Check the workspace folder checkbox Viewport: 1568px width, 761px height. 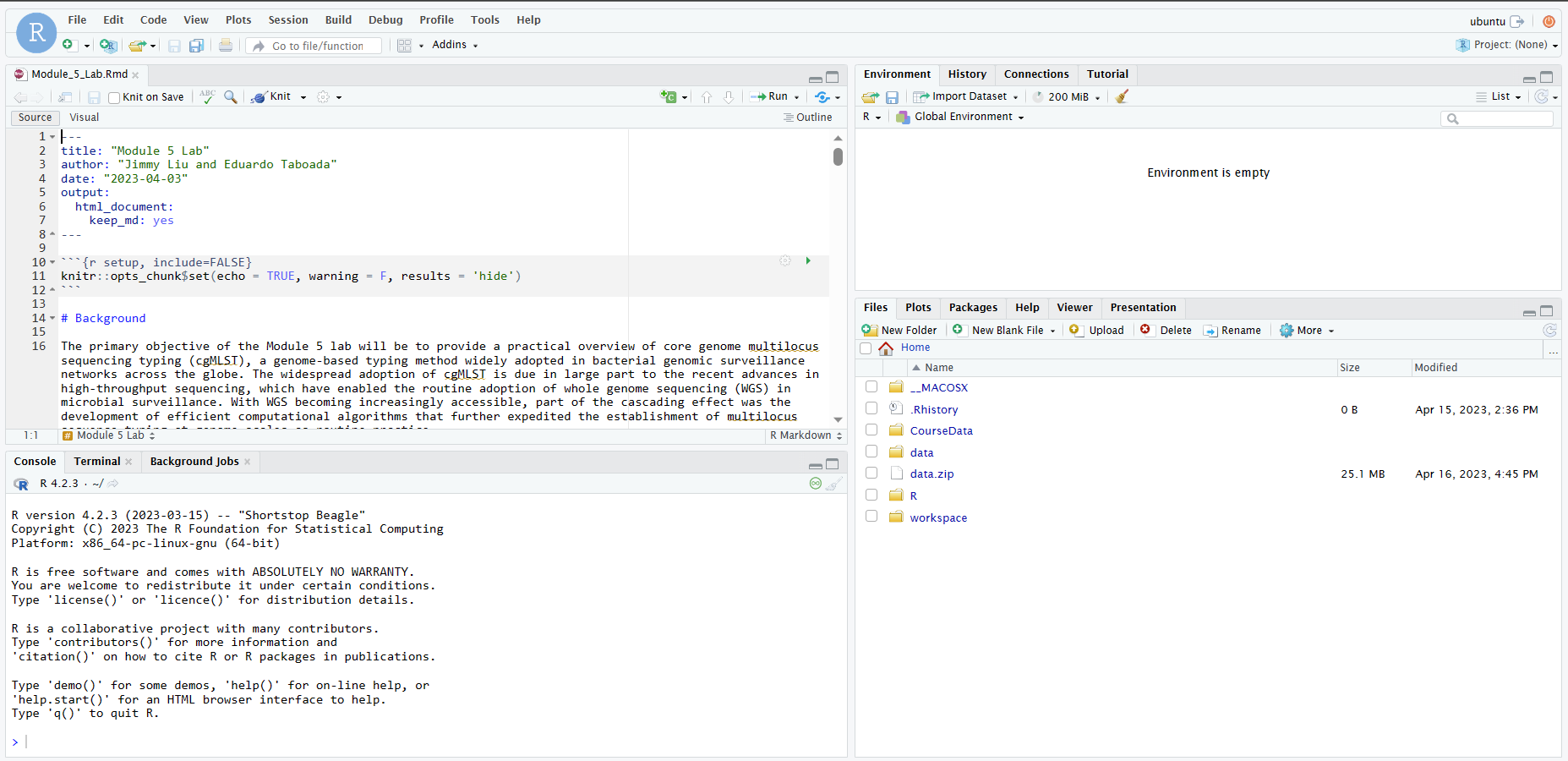pos(871,516)
